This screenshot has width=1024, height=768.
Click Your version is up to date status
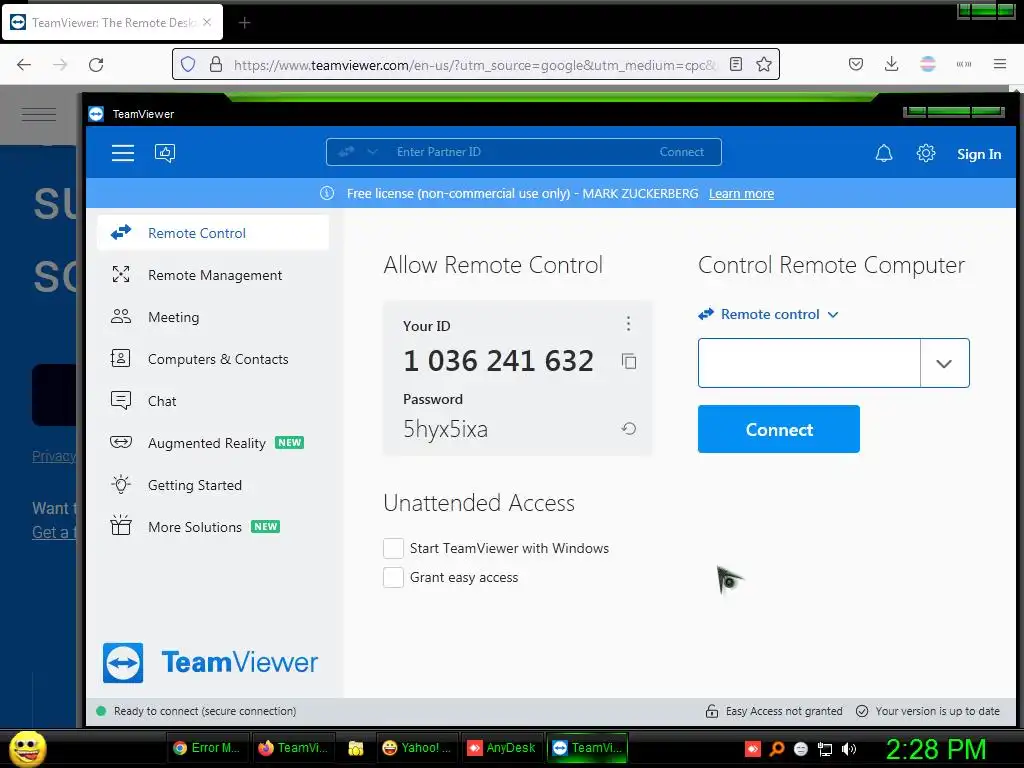[937, 711]
